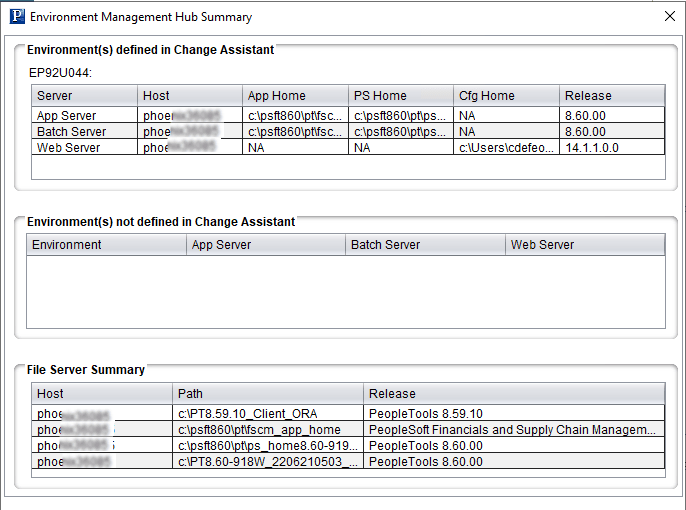Image resolution: width=686 pixels, height=510 pixels.
Task: Click the PS Home column header
Action: (401, 95)
